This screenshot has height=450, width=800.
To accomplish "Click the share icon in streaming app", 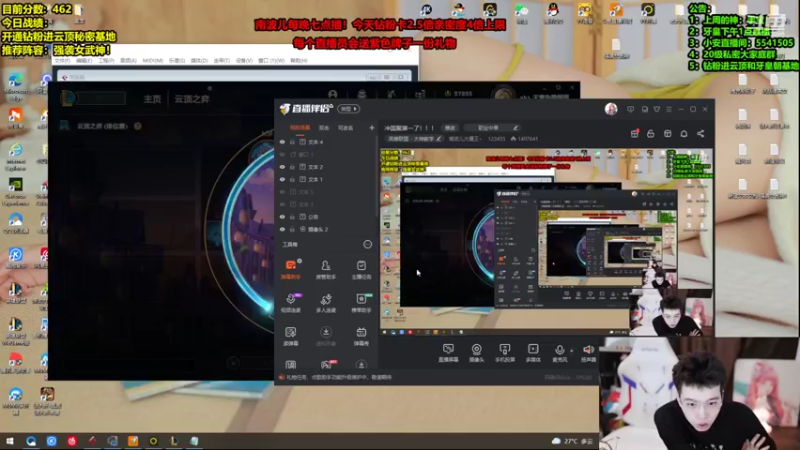I will [701, 134].
